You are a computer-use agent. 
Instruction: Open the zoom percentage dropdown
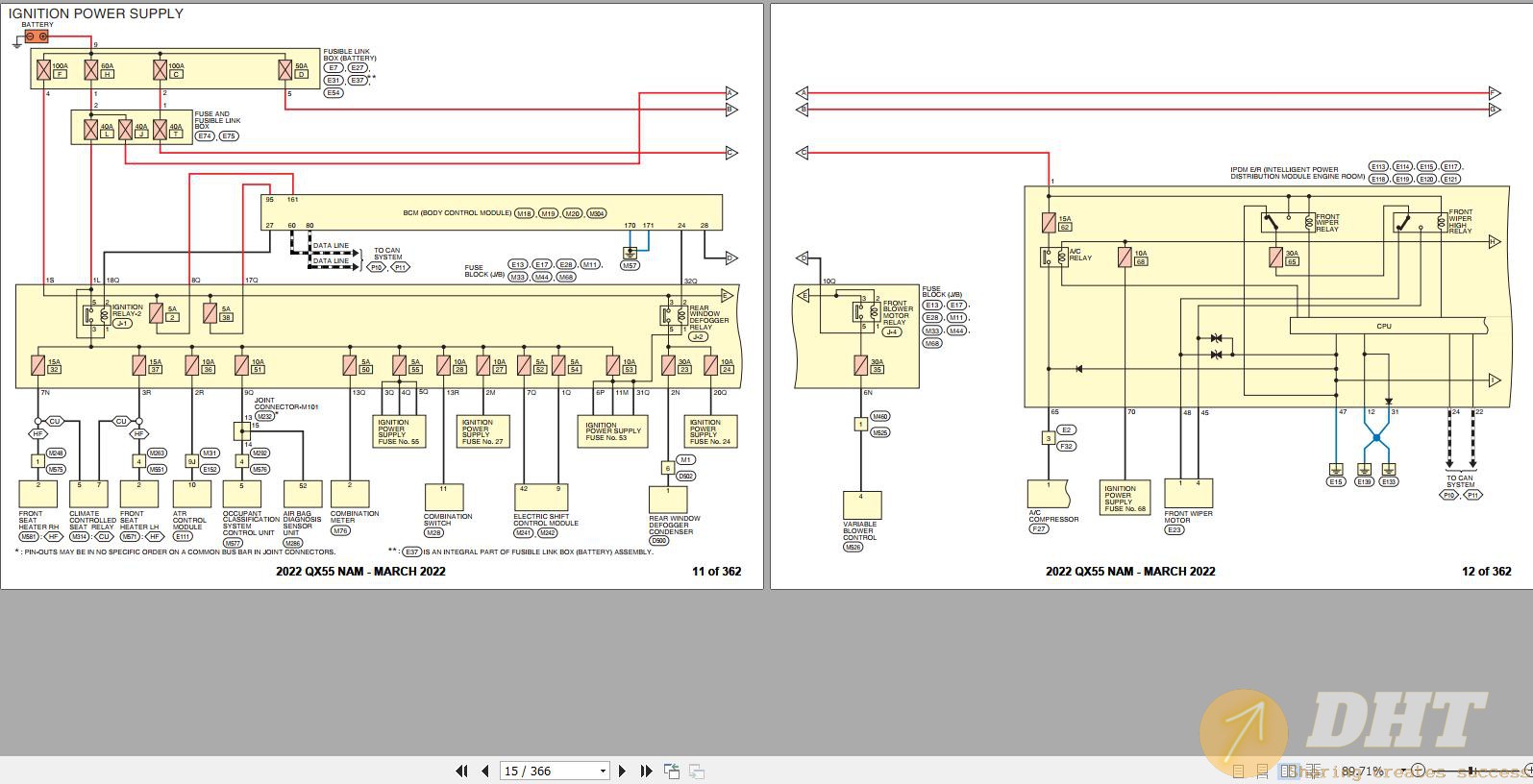[x=1403, y=771]
